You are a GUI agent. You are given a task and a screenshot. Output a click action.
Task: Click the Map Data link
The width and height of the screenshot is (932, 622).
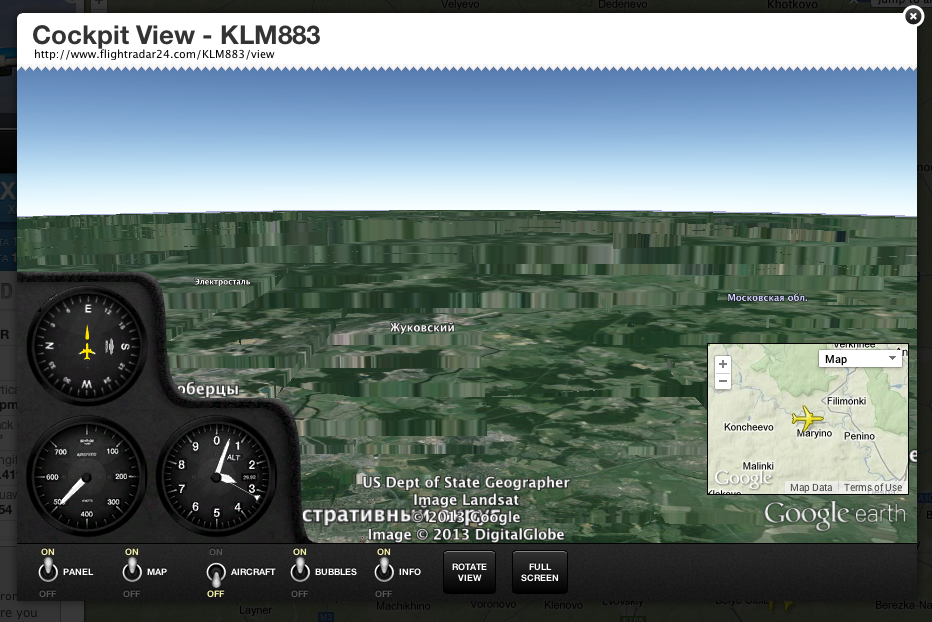coord(810,488)
